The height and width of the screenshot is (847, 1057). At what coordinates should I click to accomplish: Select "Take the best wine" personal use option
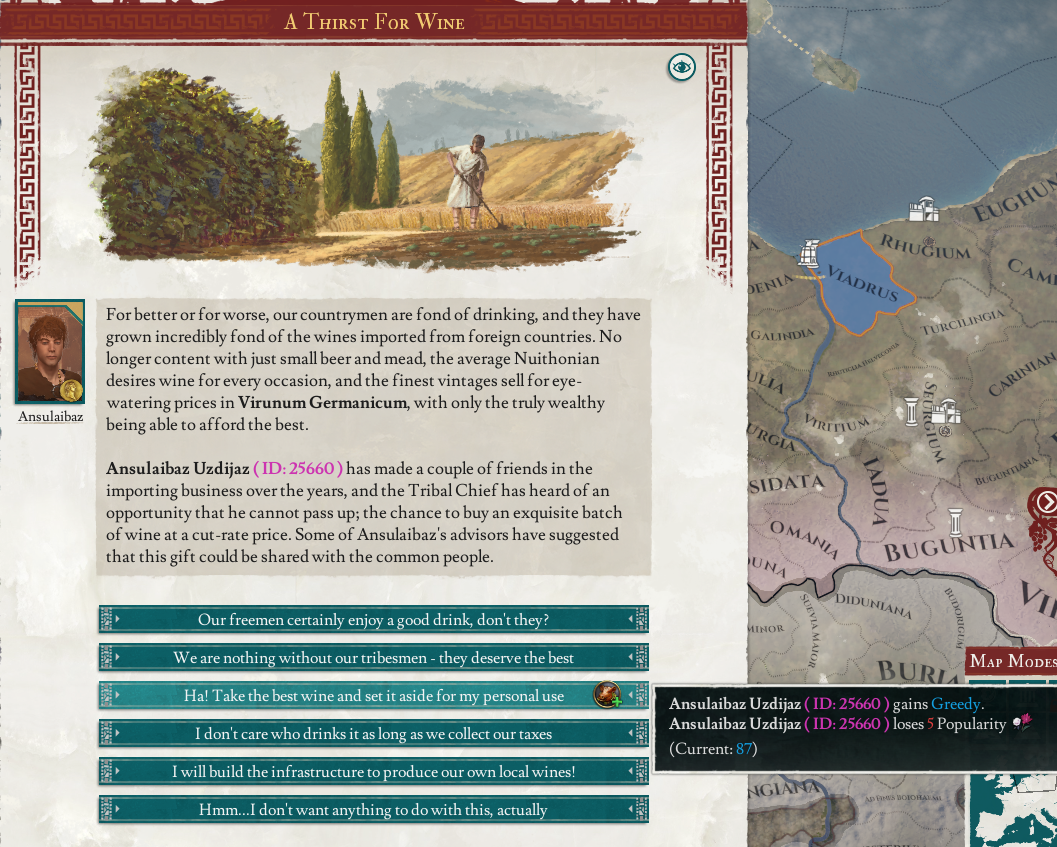[373, 696]
